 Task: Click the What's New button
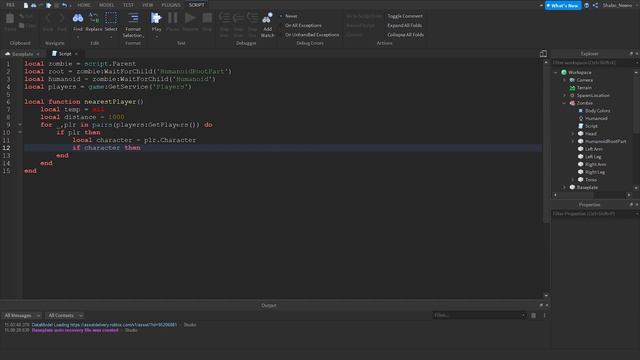click(x=563, y=6)
